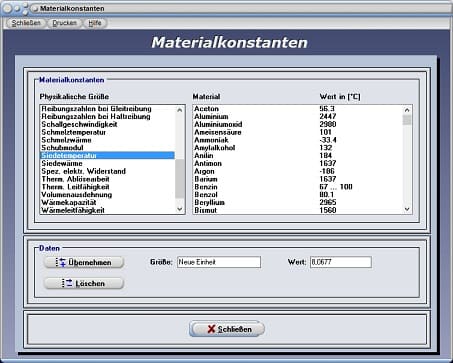The height and width of the screenshot is (363, 453).
Task: Select Benzol material row
Action: point(298,195)
